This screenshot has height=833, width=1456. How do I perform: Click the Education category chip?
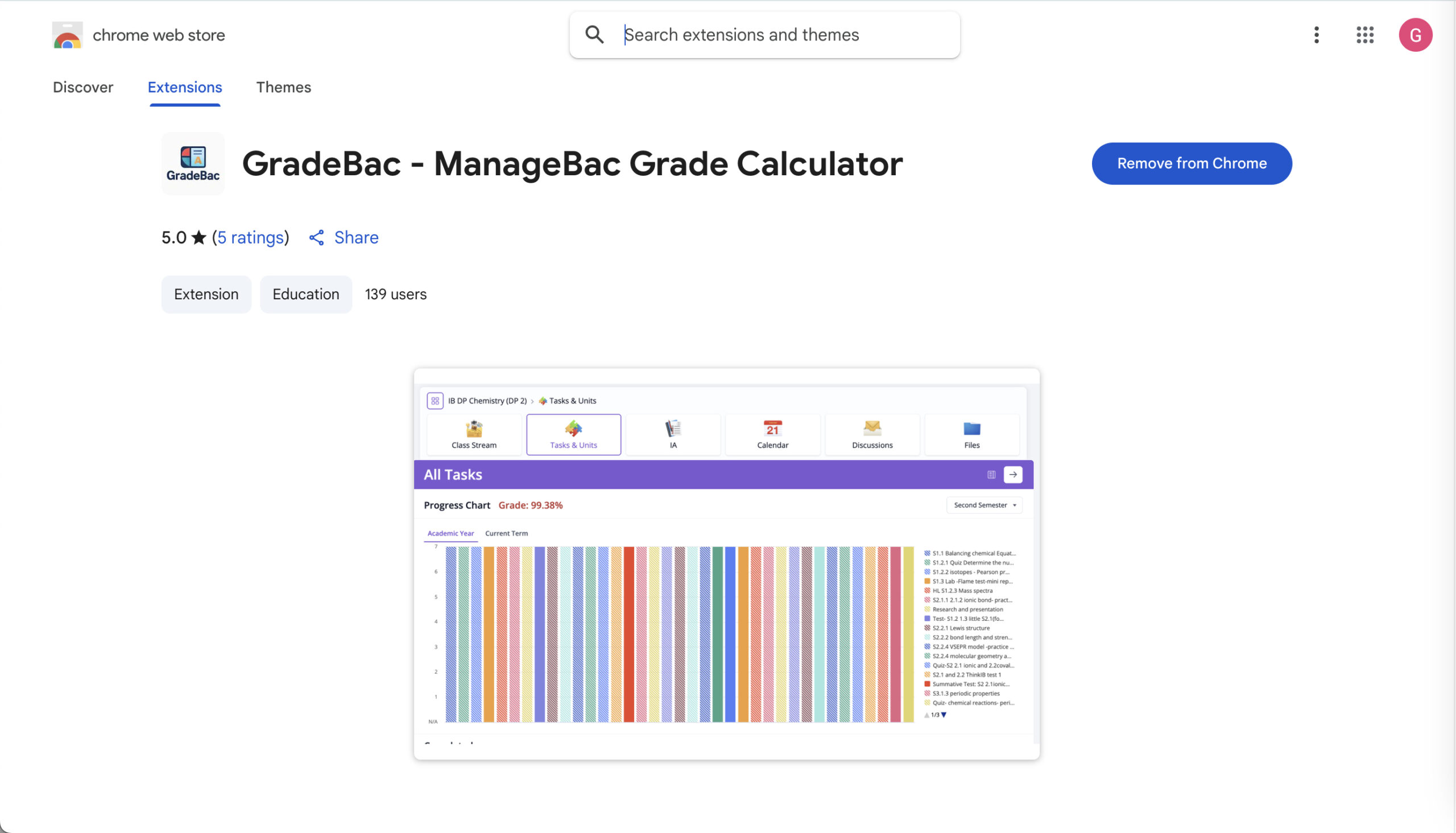click(305, 294)
